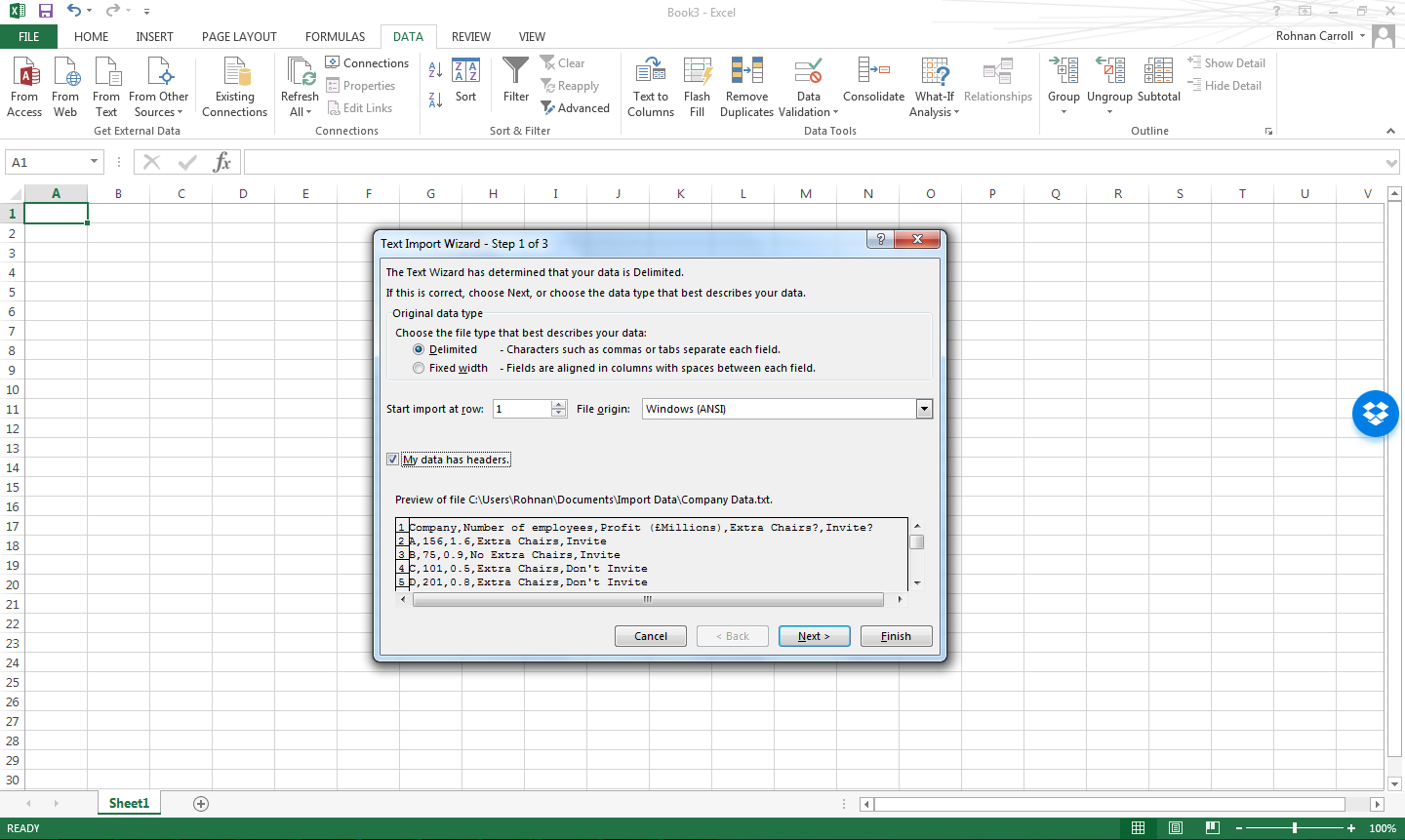Add a new sheet with plus icon
The width and height of the screenshot is (1405, 840).
[x=201, y=804]
